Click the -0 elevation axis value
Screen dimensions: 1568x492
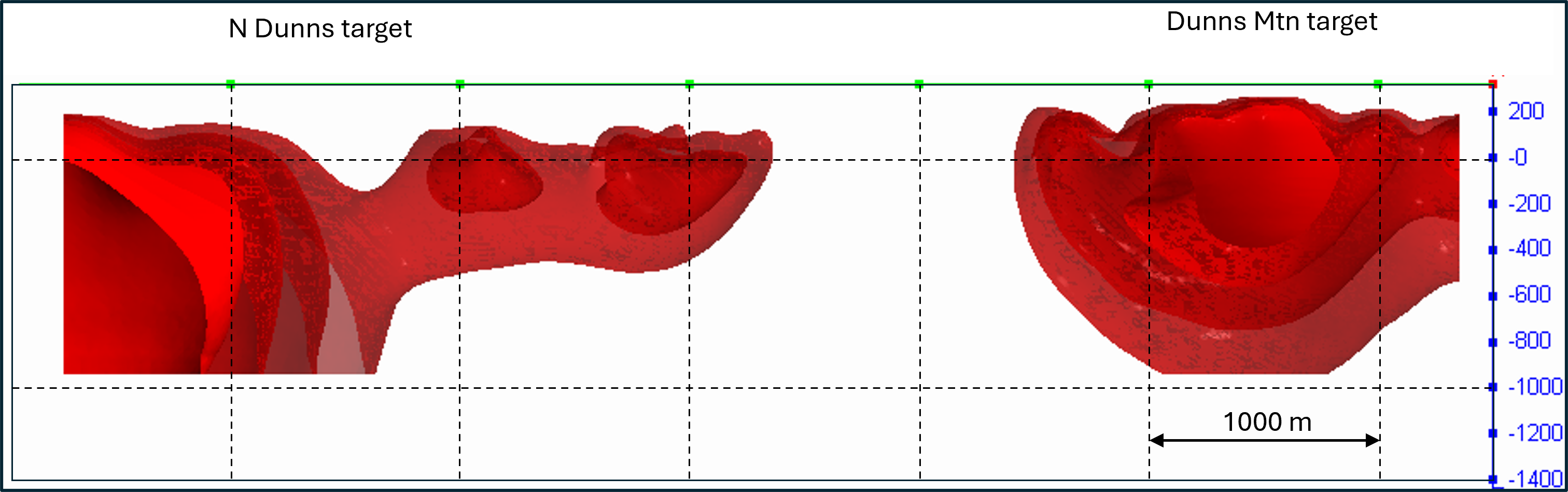pyautogui.click(x=1518, y=158)
